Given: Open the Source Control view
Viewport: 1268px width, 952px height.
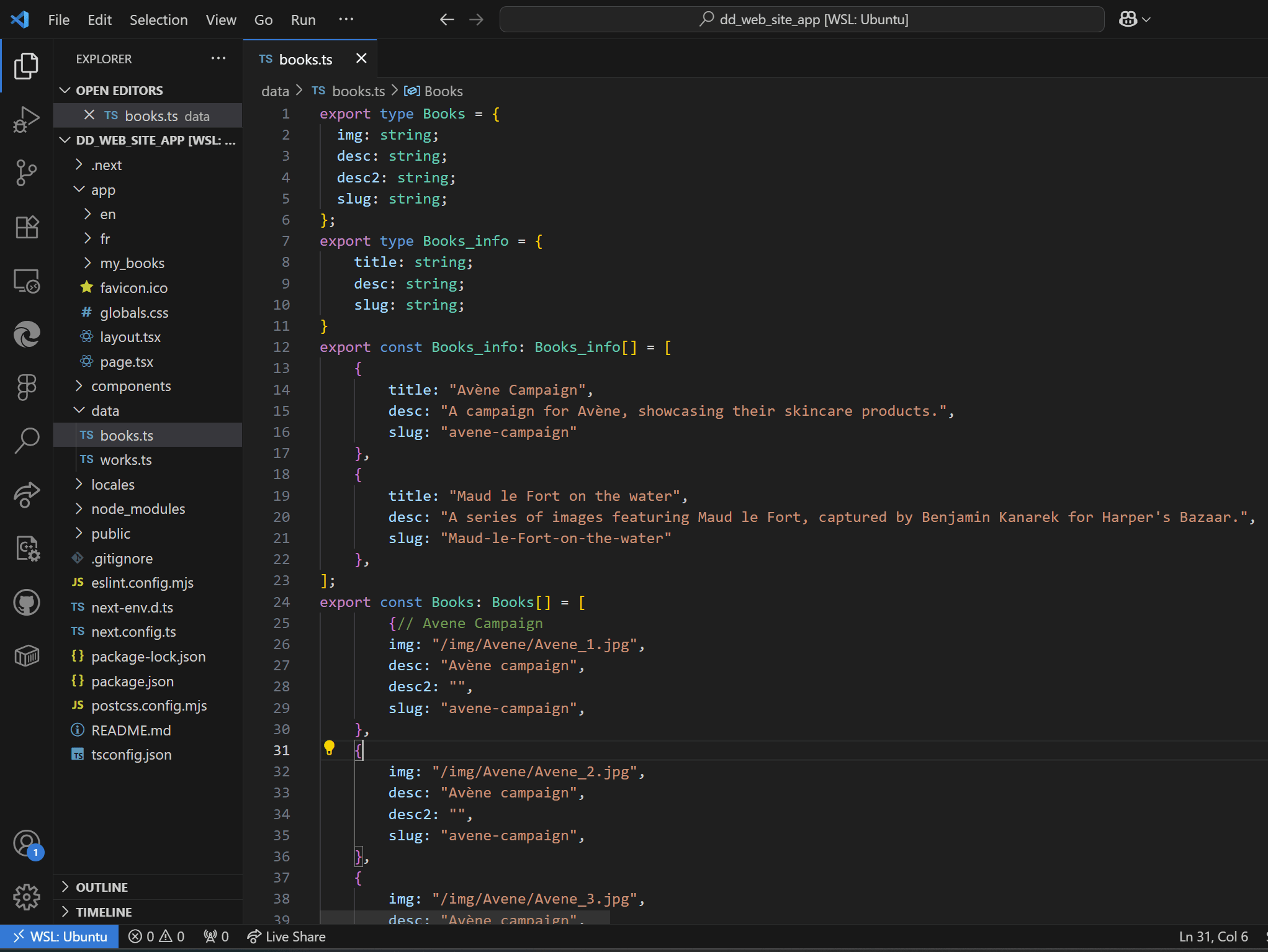Looking at the screenshot, I should (26, 173).
